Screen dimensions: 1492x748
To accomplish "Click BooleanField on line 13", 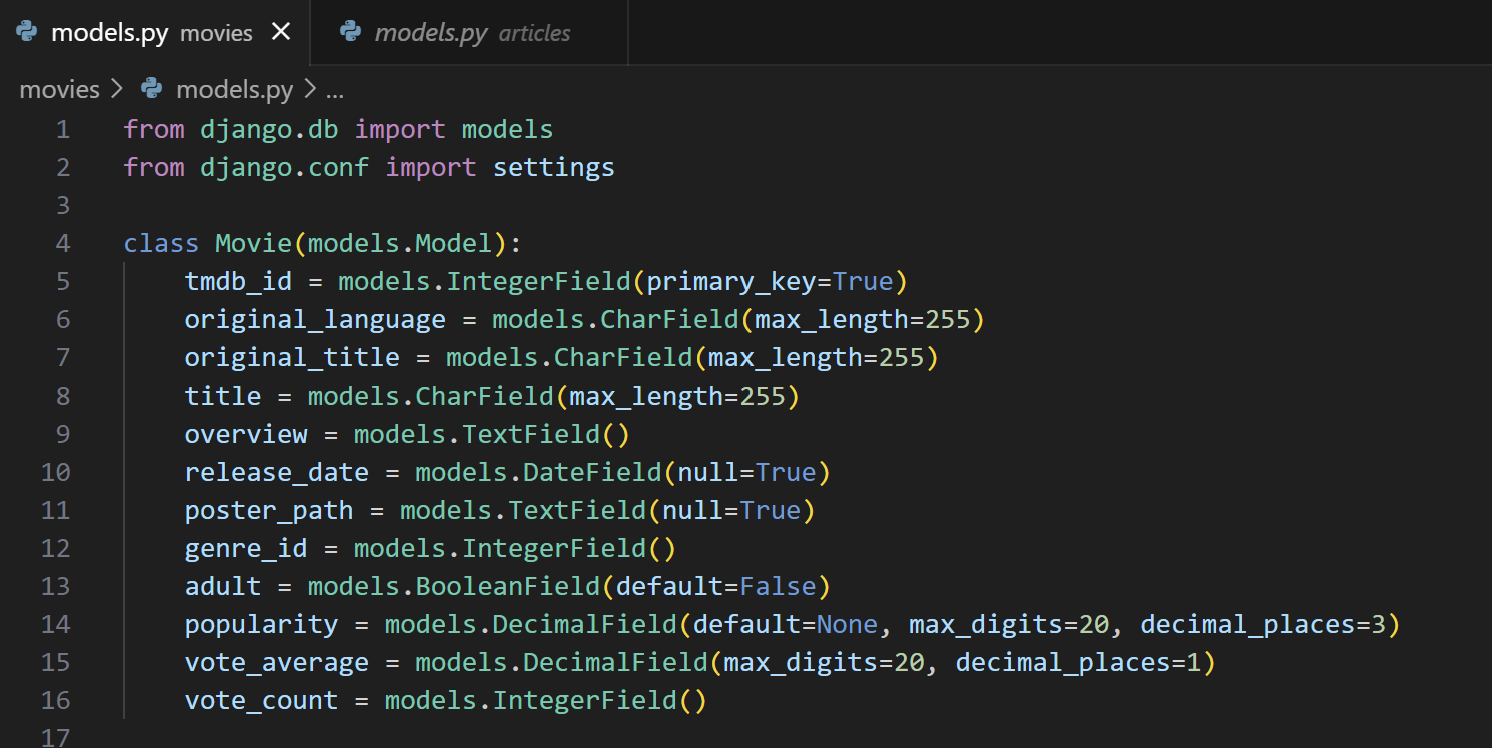I will 508,587.
